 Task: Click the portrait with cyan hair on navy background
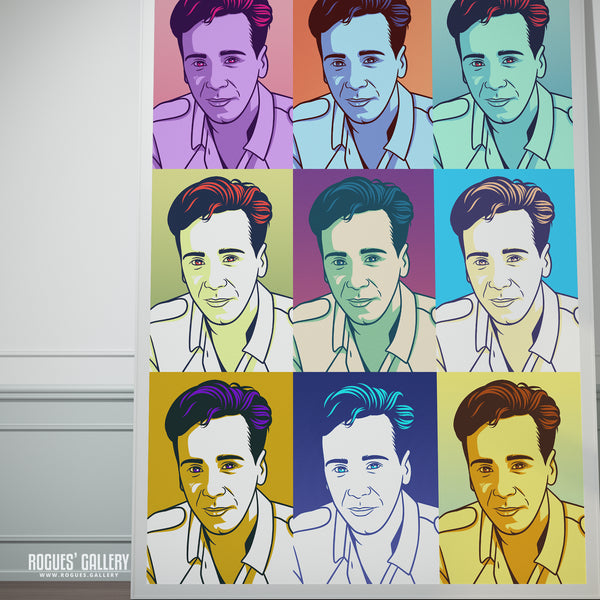[365, 478]
